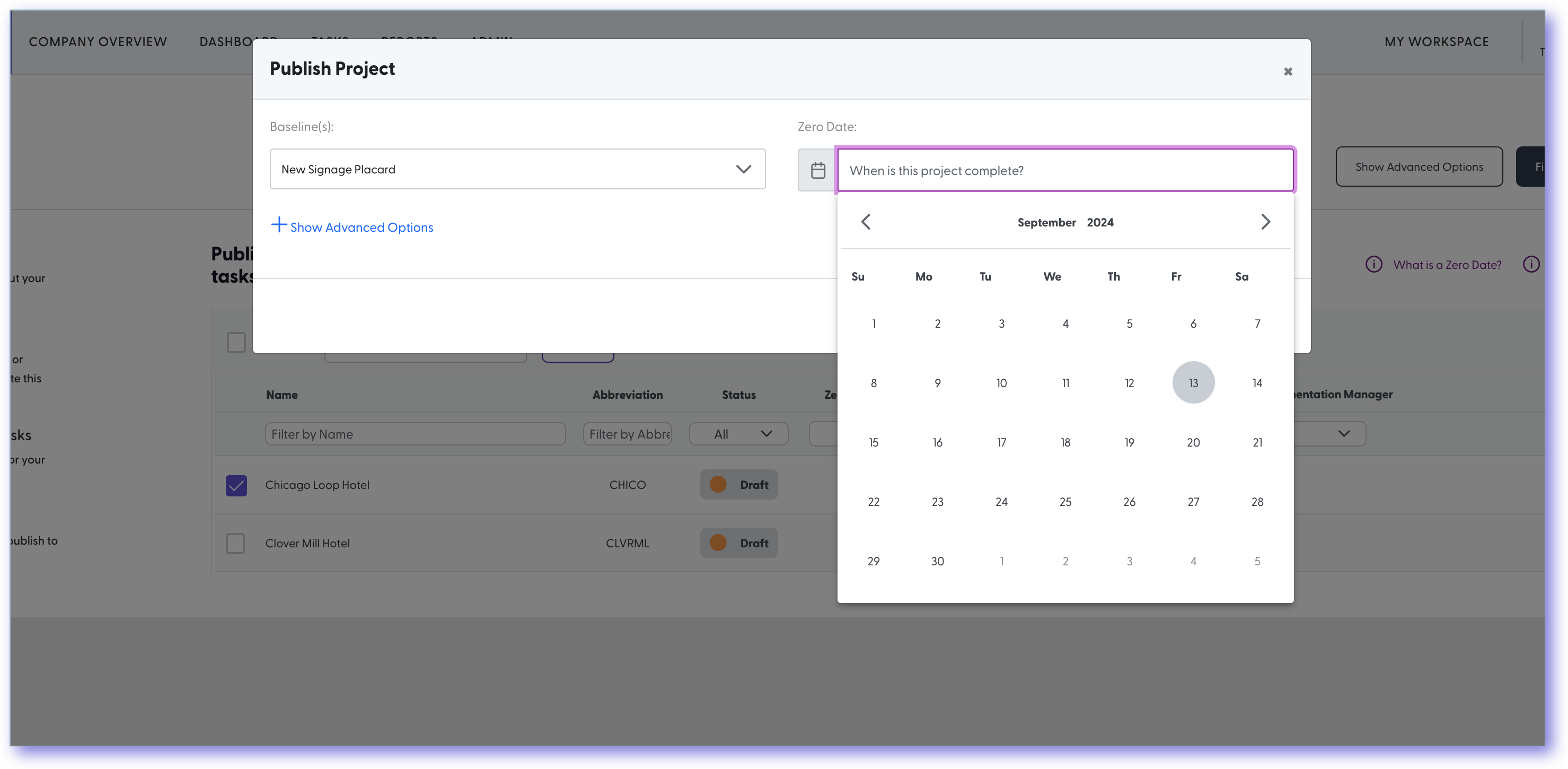Open My Workspace in top navigation

[x=1437, y=42]
